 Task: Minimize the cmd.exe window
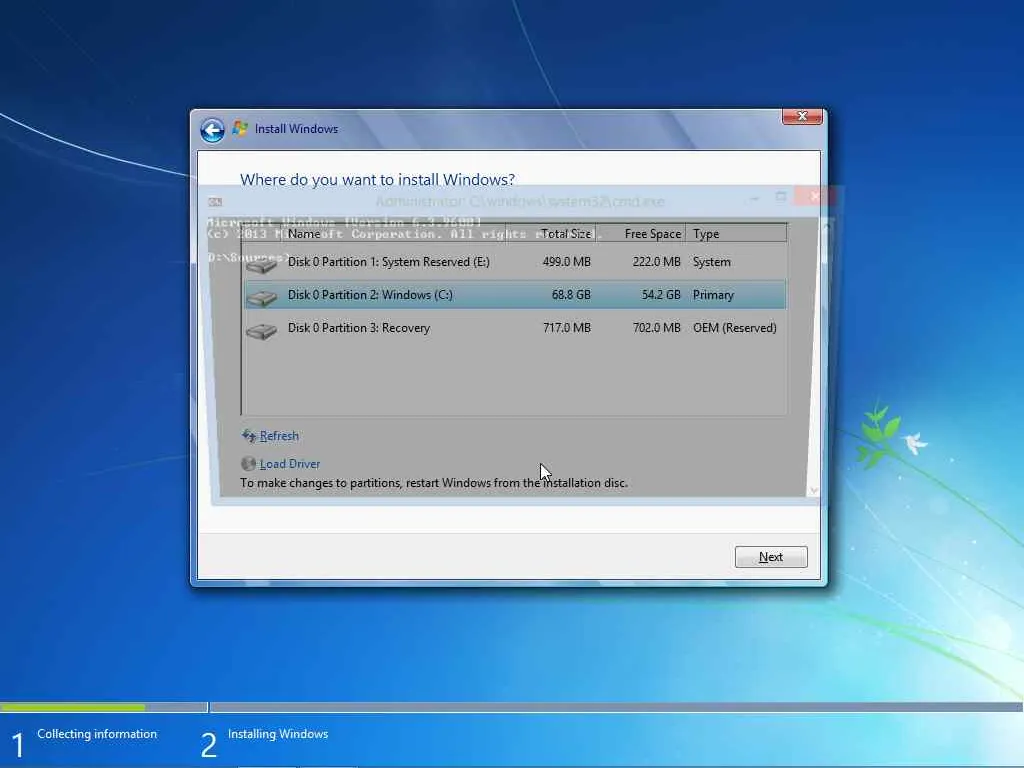click(755, 197)
